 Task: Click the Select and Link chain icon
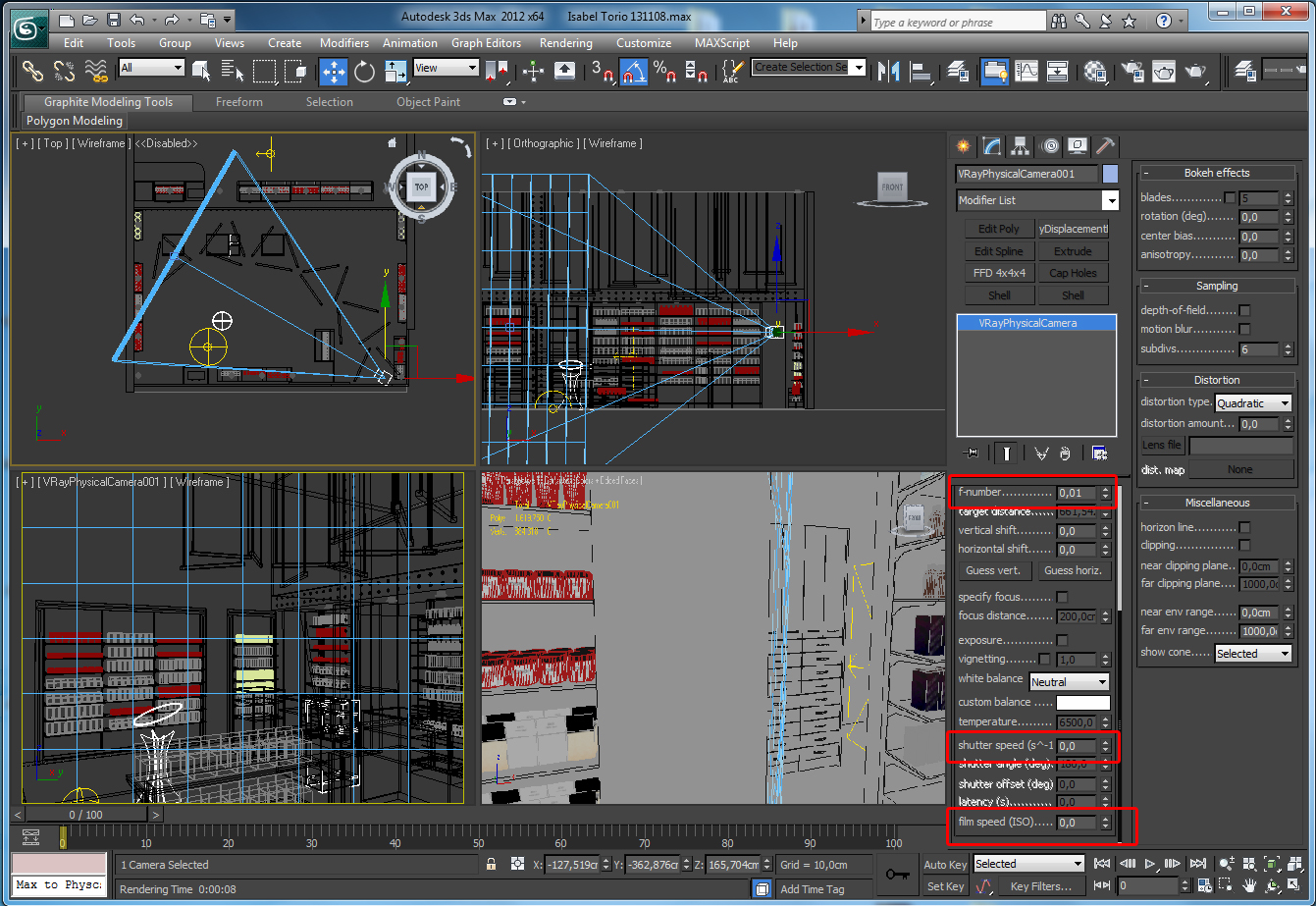[33, 71]
